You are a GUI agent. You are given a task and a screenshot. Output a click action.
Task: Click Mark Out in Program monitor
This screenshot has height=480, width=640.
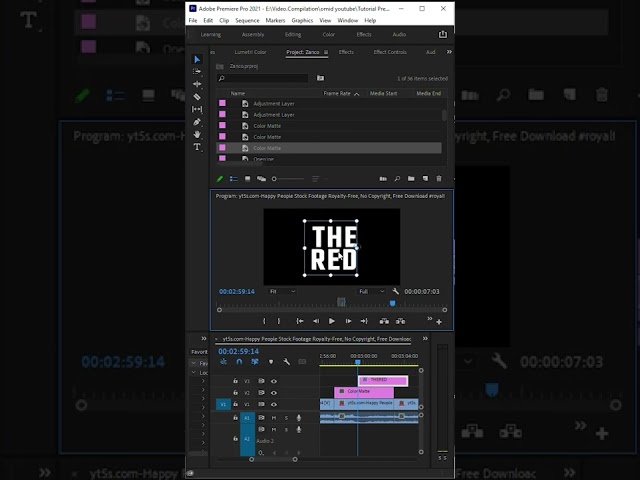click(279, 321)
